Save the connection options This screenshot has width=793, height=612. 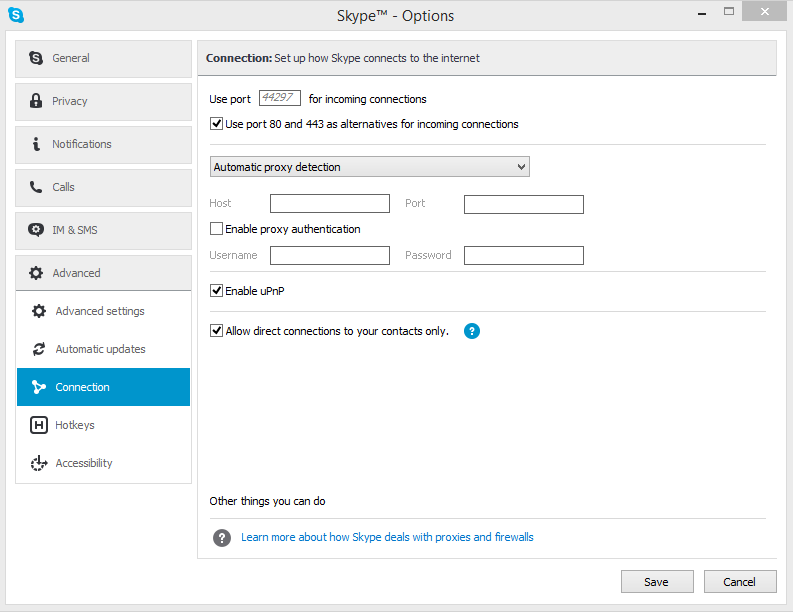(657, 582)
